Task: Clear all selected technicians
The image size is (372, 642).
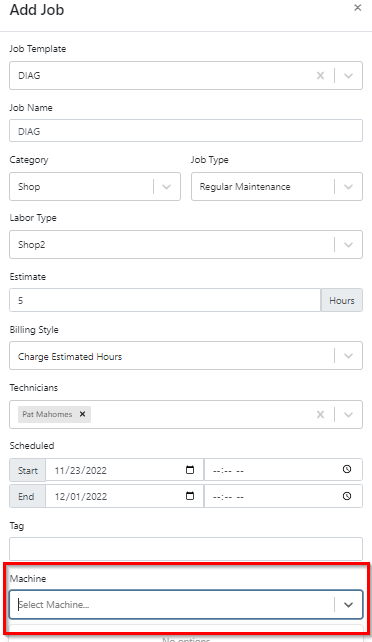Action: pos(320,415)
